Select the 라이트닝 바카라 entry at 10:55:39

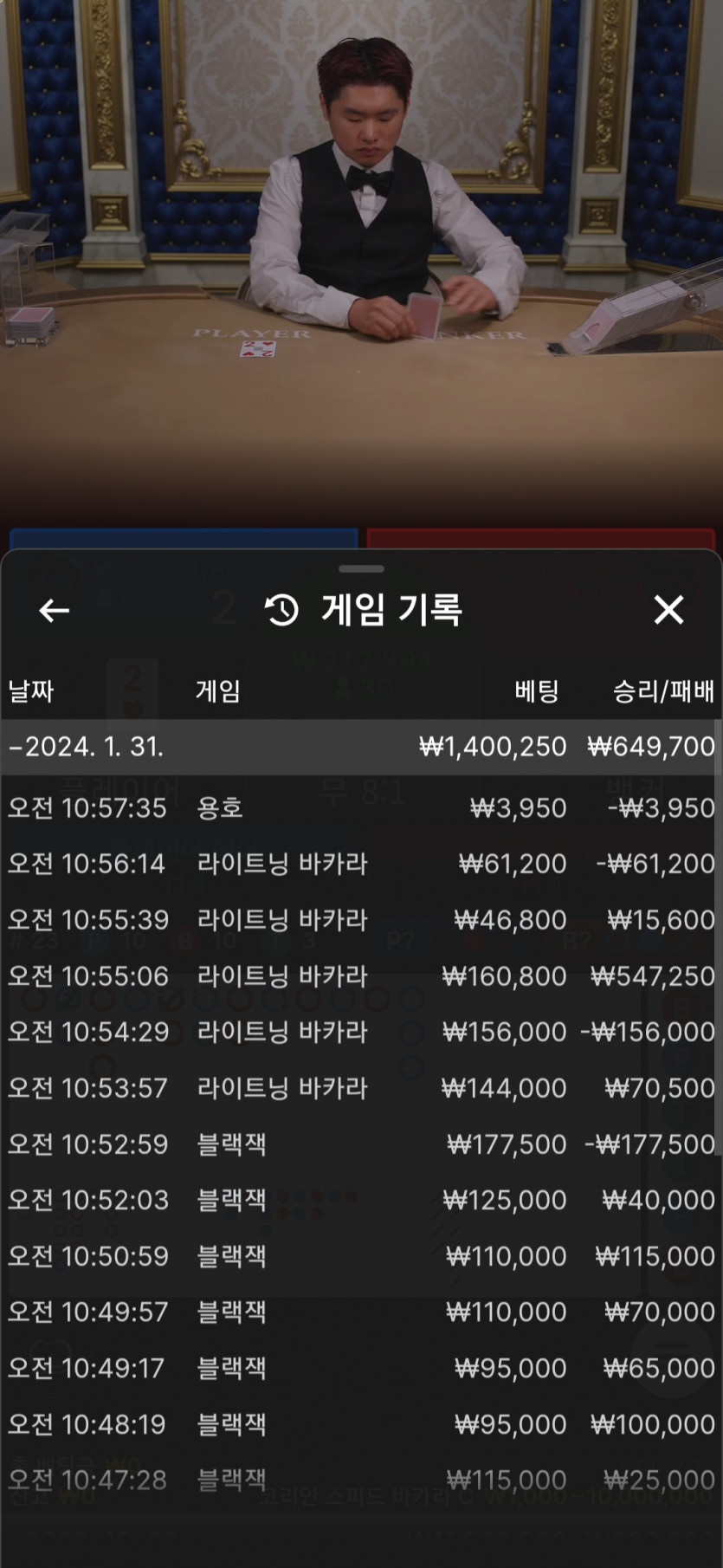pos(361,920)
